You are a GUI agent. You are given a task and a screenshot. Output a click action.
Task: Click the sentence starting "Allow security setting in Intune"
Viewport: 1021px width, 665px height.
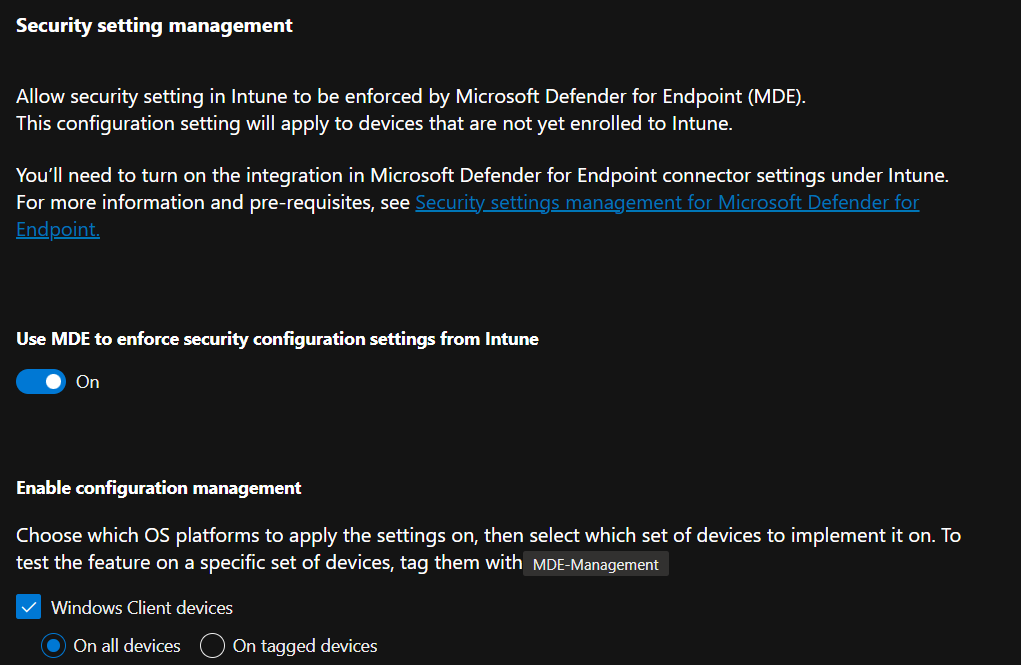pyautogui.click(x=411, y=96)
